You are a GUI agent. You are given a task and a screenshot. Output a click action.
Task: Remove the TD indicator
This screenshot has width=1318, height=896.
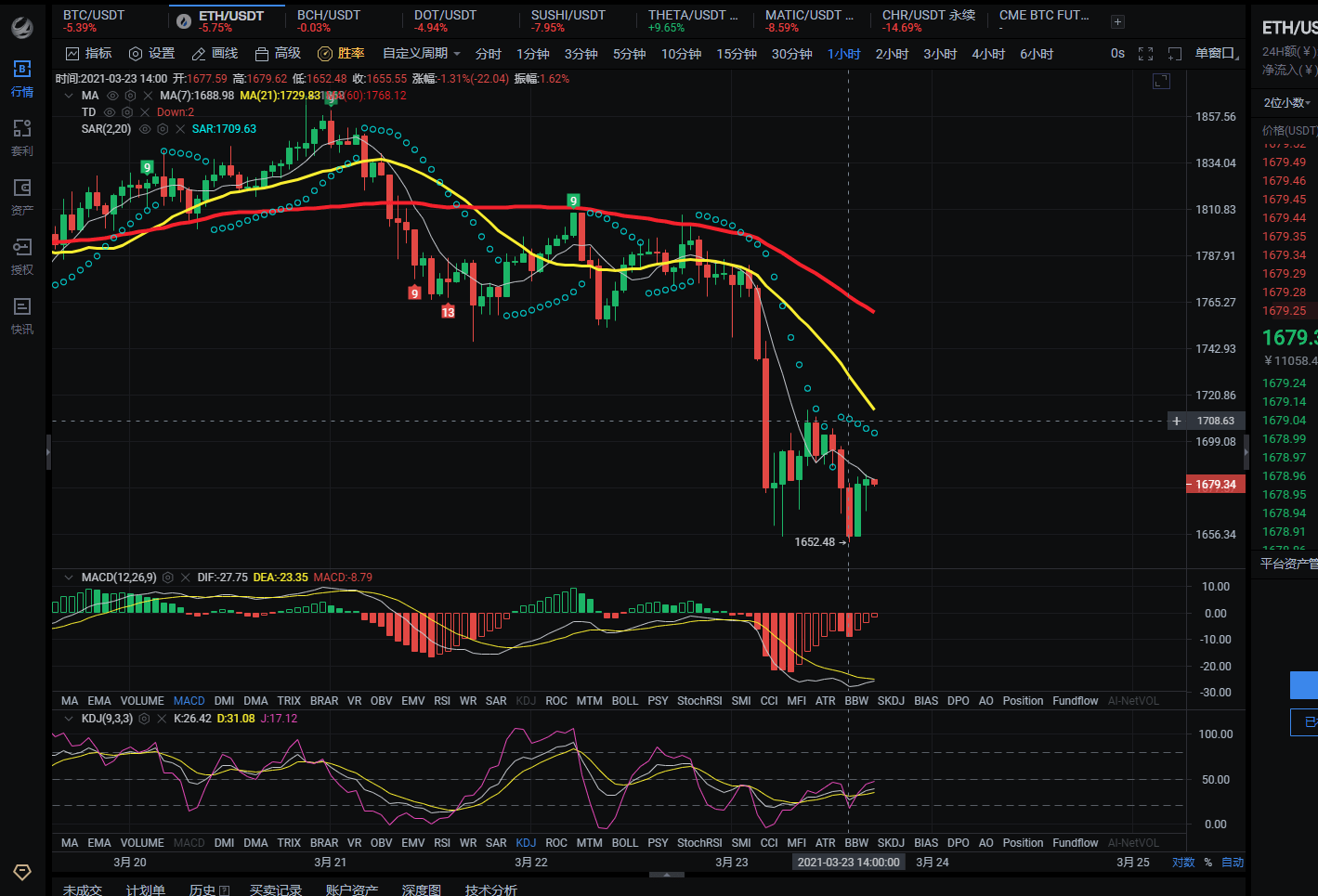(145, 112)
